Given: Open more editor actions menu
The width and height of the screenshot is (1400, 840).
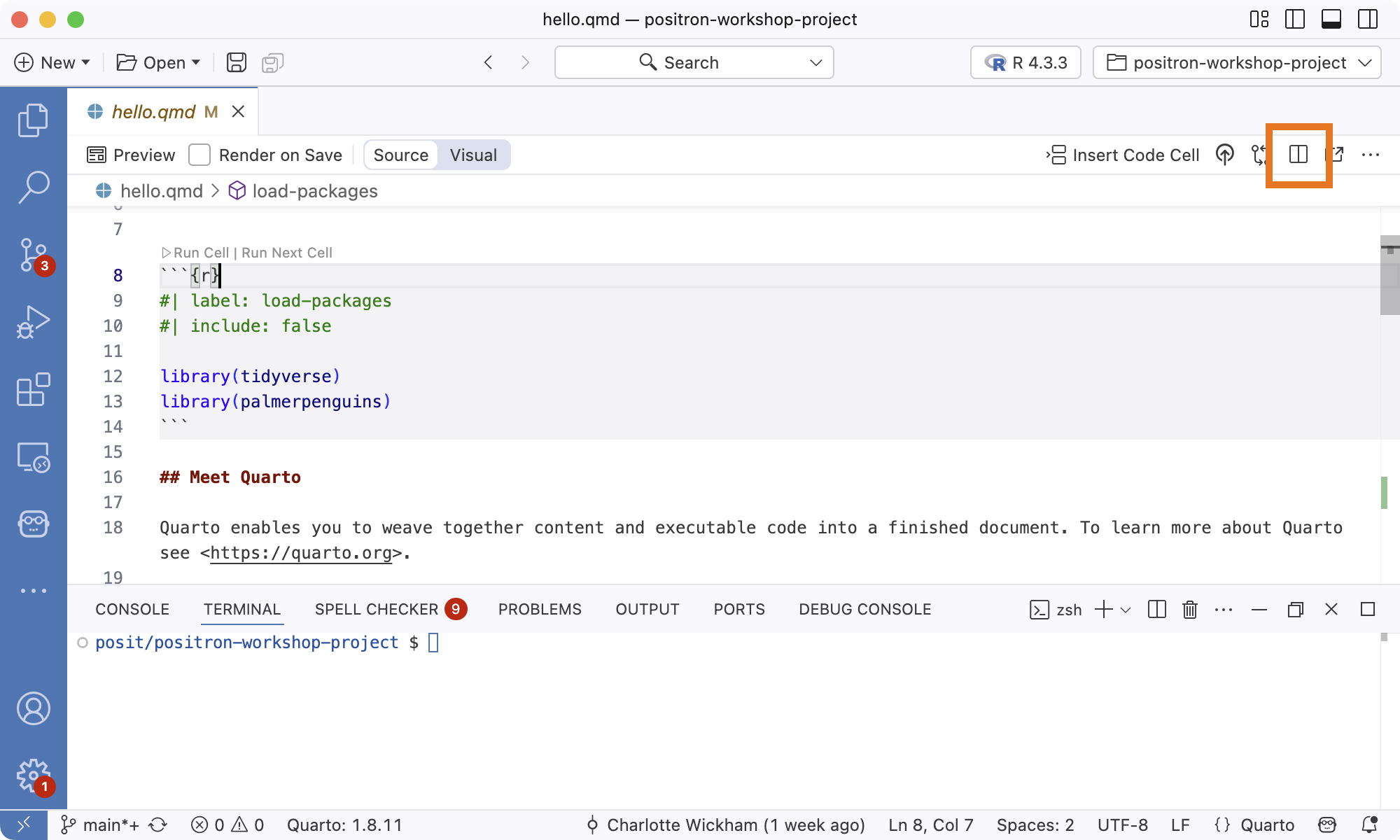Looking at the screenshot, I should tap(1371, 155).
